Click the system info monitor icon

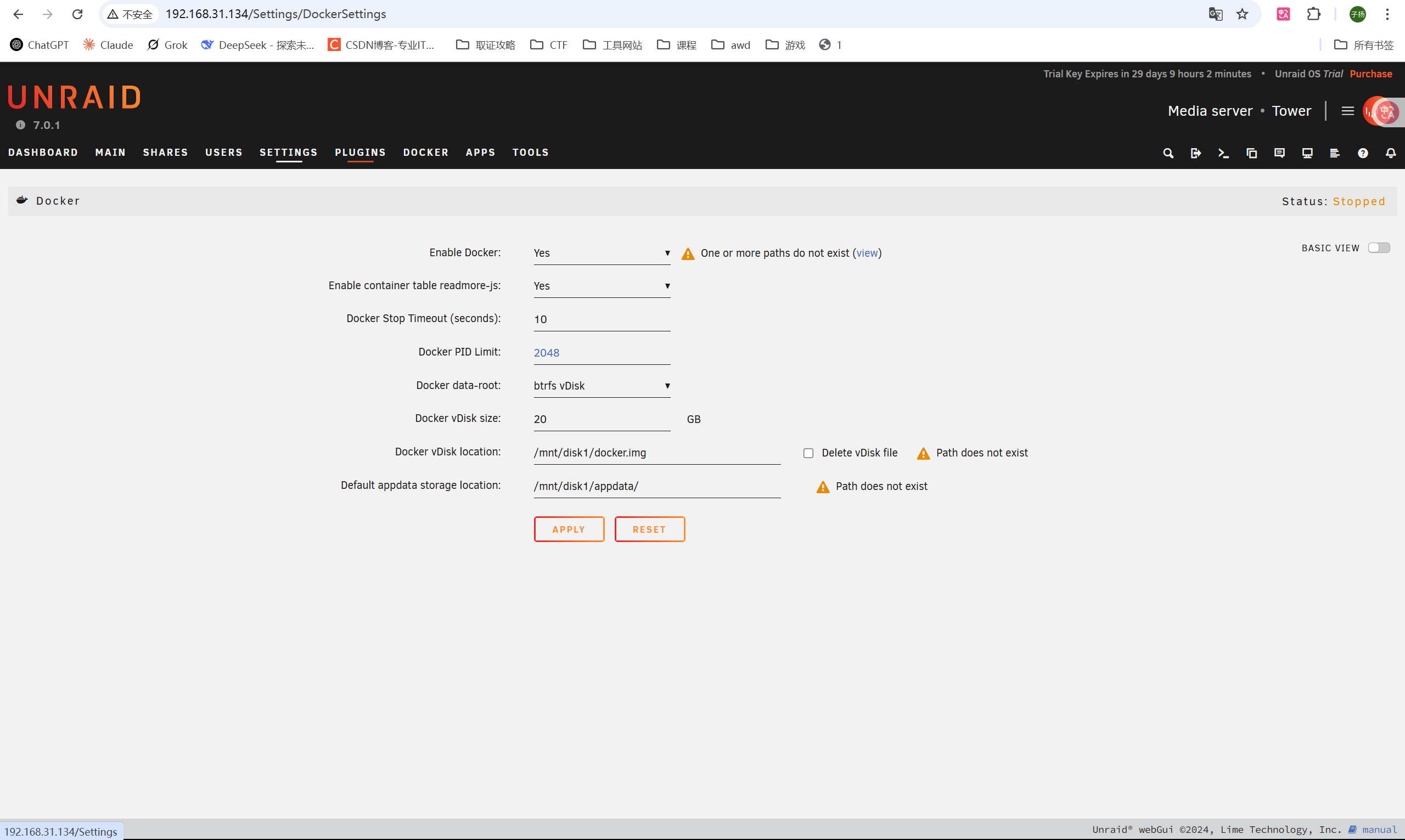tap(1307, 154)
